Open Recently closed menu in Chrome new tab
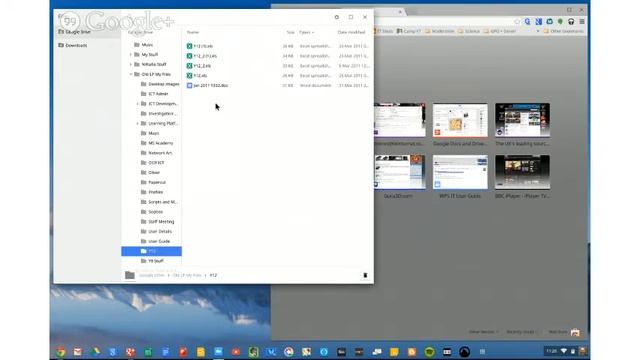Viewport: 640px width, 360px height. (522, 332)
